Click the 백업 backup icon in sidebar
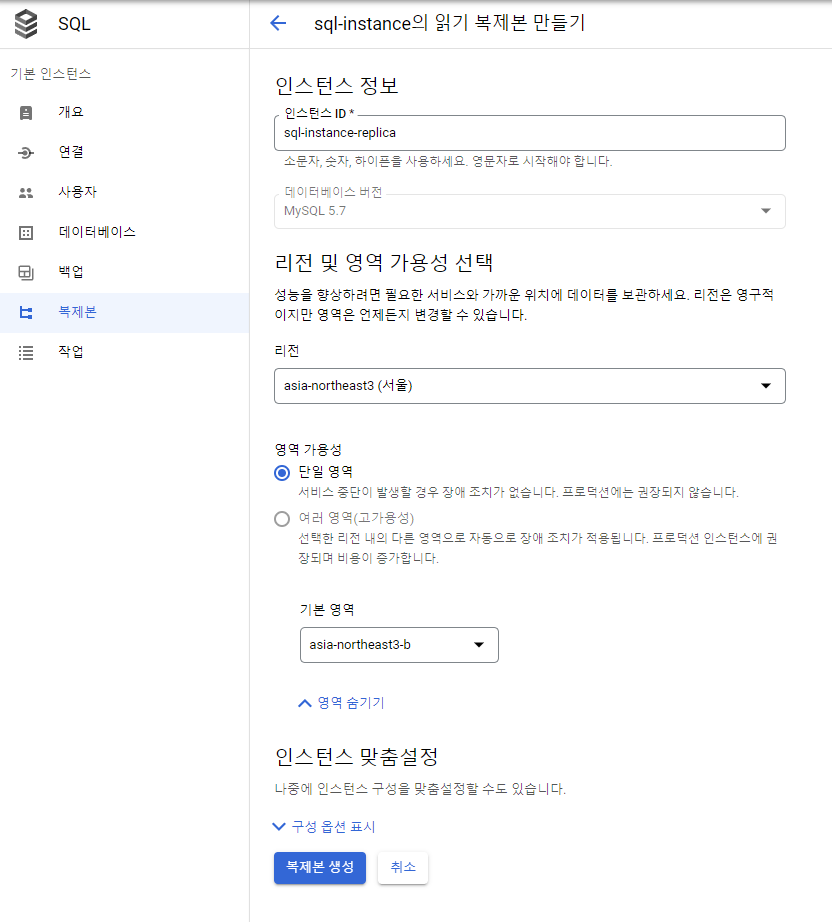The height and width of the screenshot is (922, 832). click(x=26, y=272)
